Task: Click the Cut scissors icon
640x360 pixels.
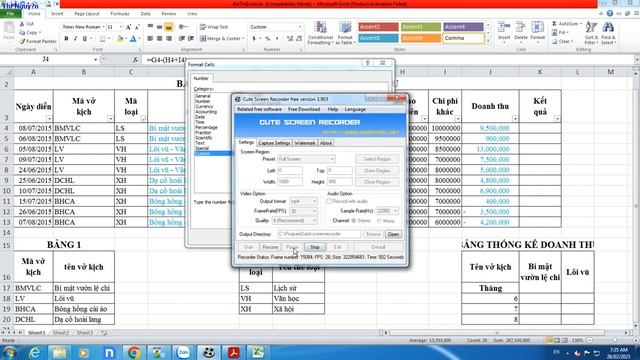Action: (x=22, y=24)
